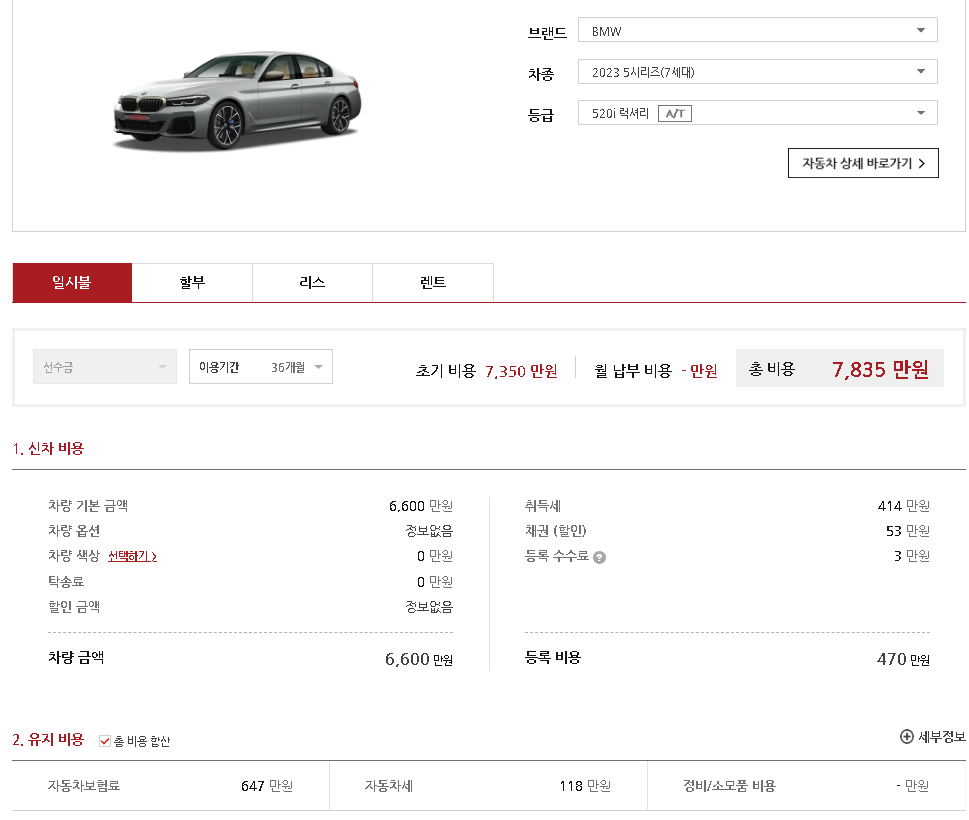Image resolution: width=969 pixels, height=820 pixels.
Task: Click the 채권 (할인) 53 만원 value
Action: point(908,531)
